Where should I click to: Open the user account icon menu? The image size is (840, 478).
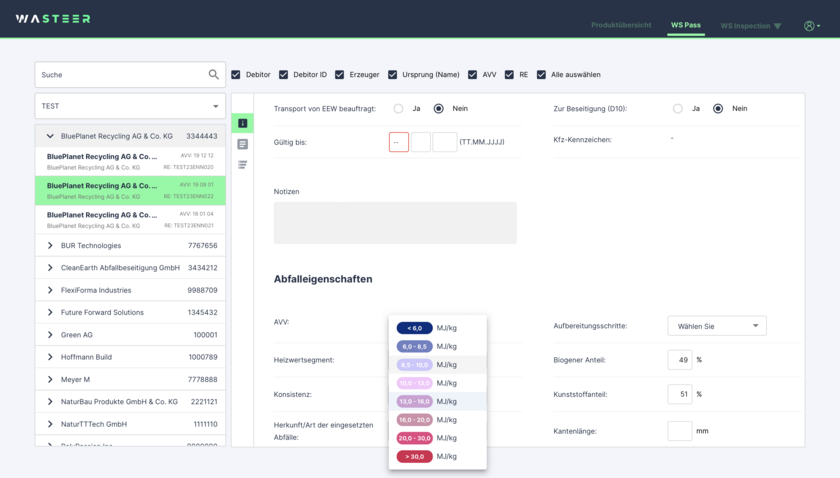[x=812, y=26]
